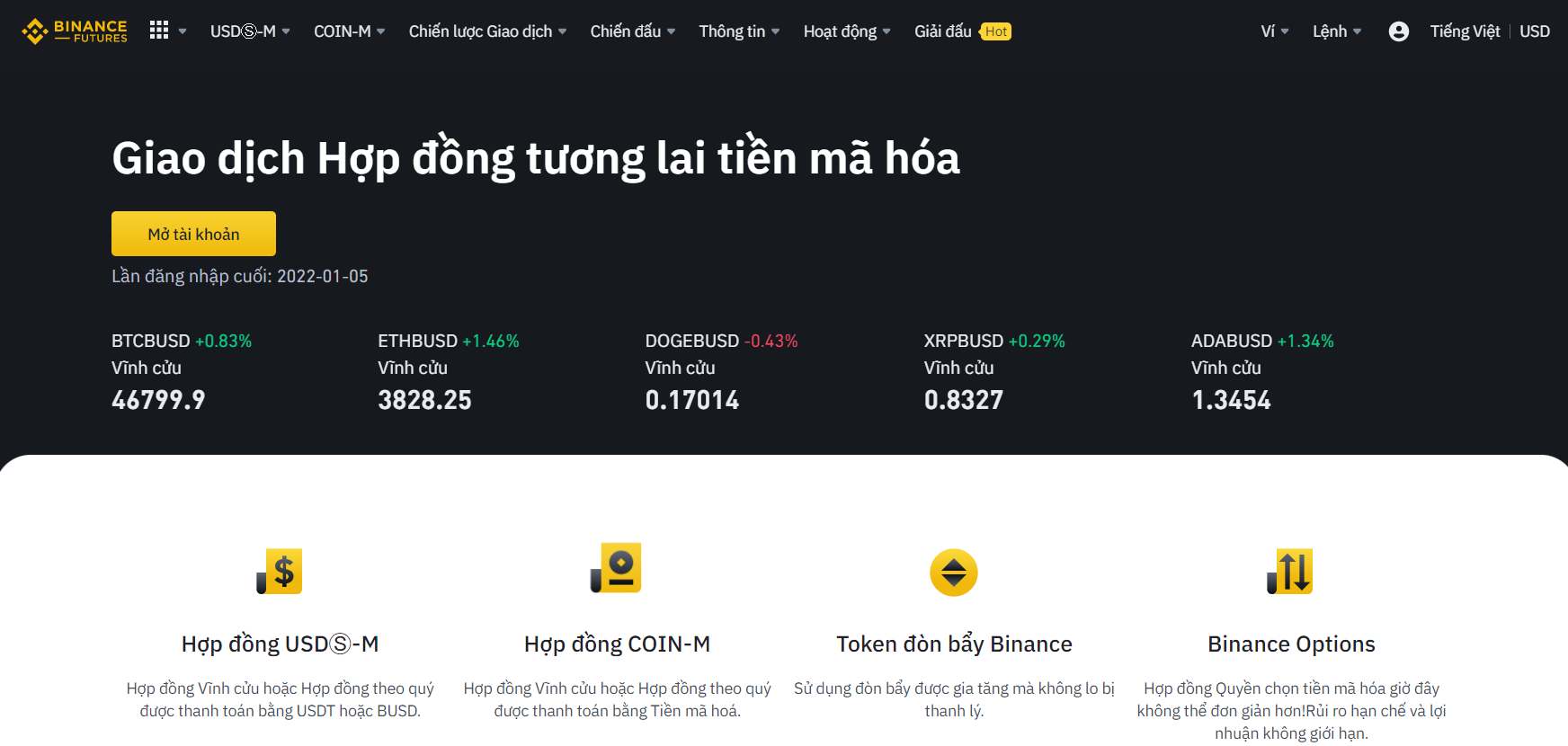This screenshot has height=746, width=1568.
Task: Open the apps grid icon
Action: (159, 31)
